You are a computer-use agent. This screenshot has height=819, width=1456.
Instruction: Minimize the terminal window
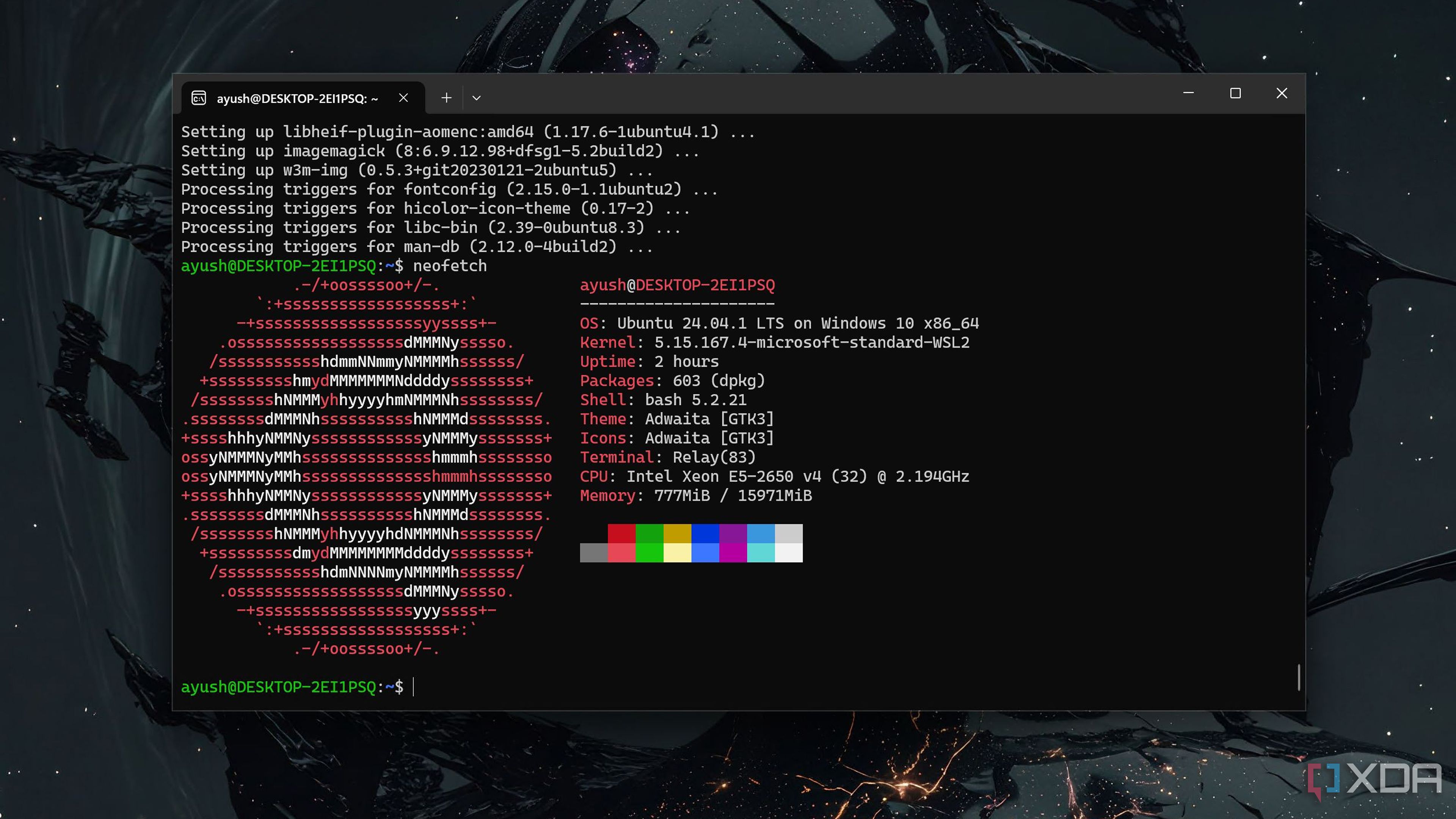pyautogui.click(x=1188, y=93)
